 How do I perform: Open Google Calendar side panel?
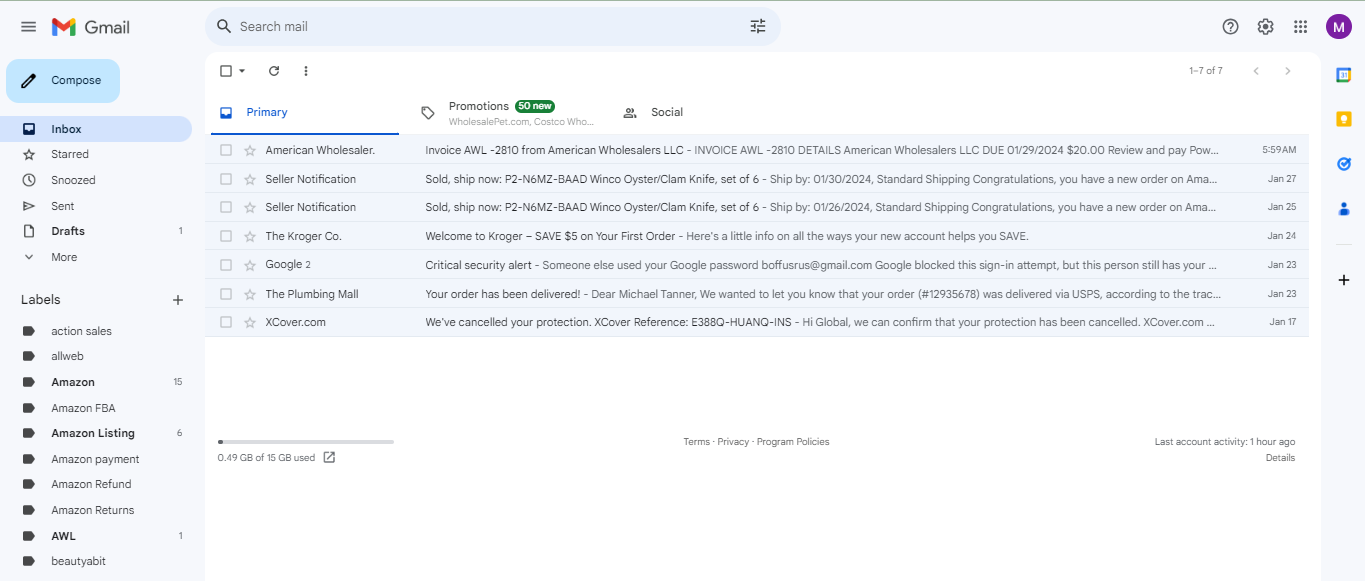(x=1344, y=75)
